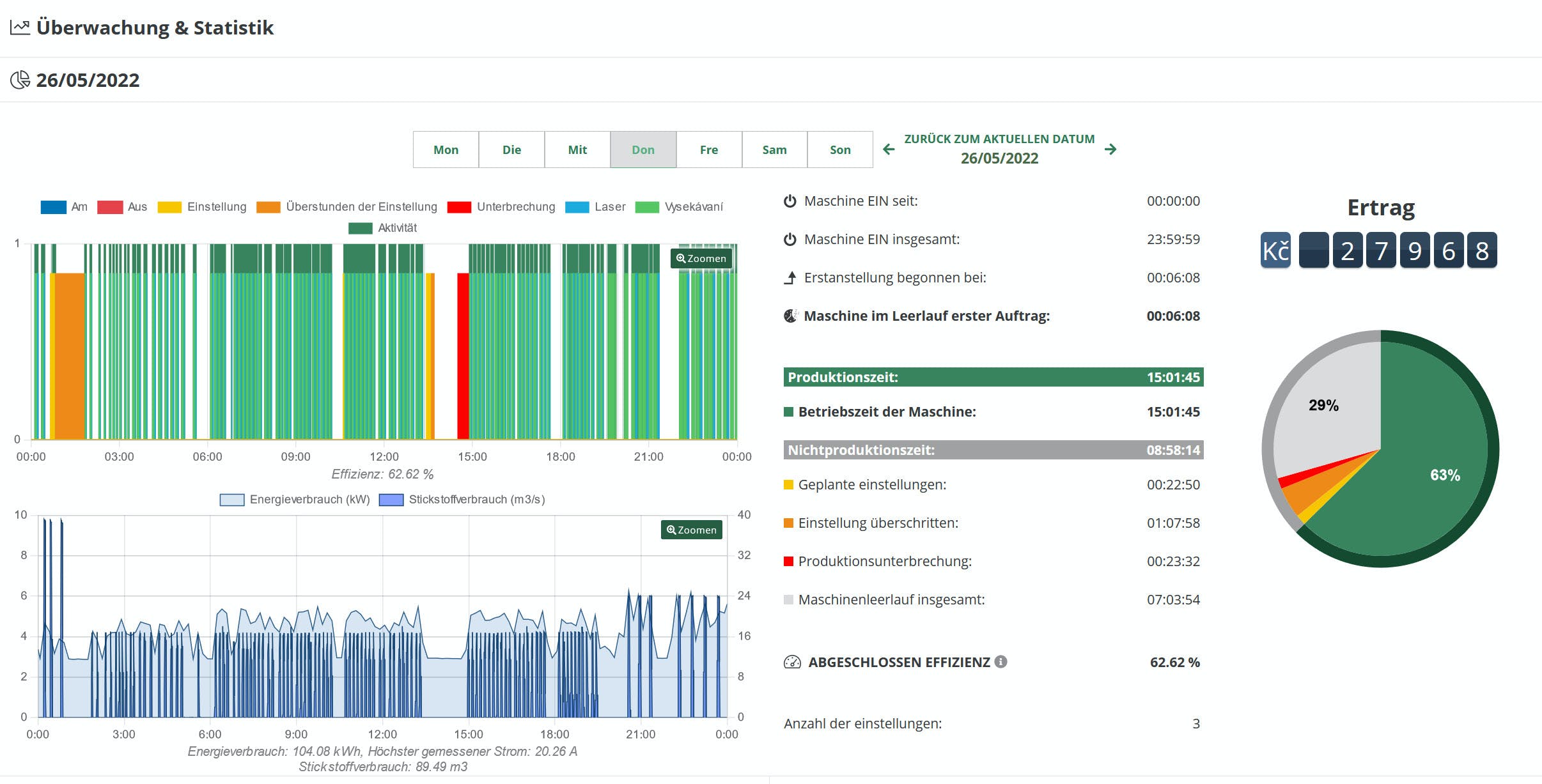Click the gauge icon beside Abgeschlossen Effizienz
The image size is (1542, 784).
tap(792, 663)
